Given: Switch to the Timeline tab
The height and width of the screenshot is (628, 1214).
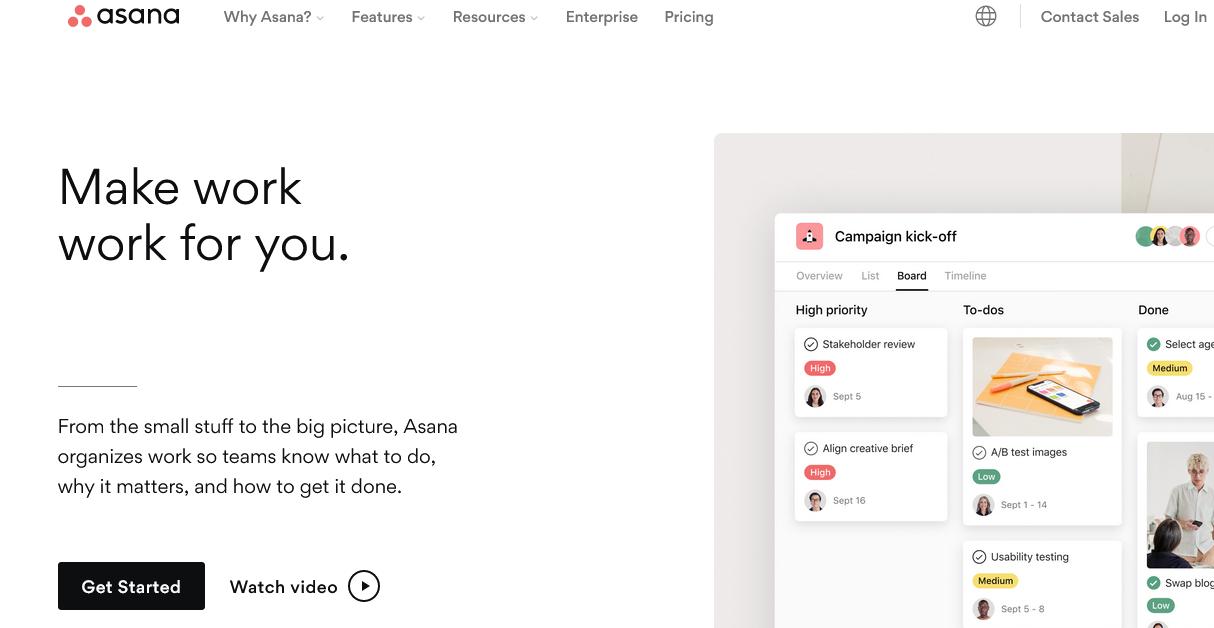Looking at the screenshot, I should click(x=965, y=276).
